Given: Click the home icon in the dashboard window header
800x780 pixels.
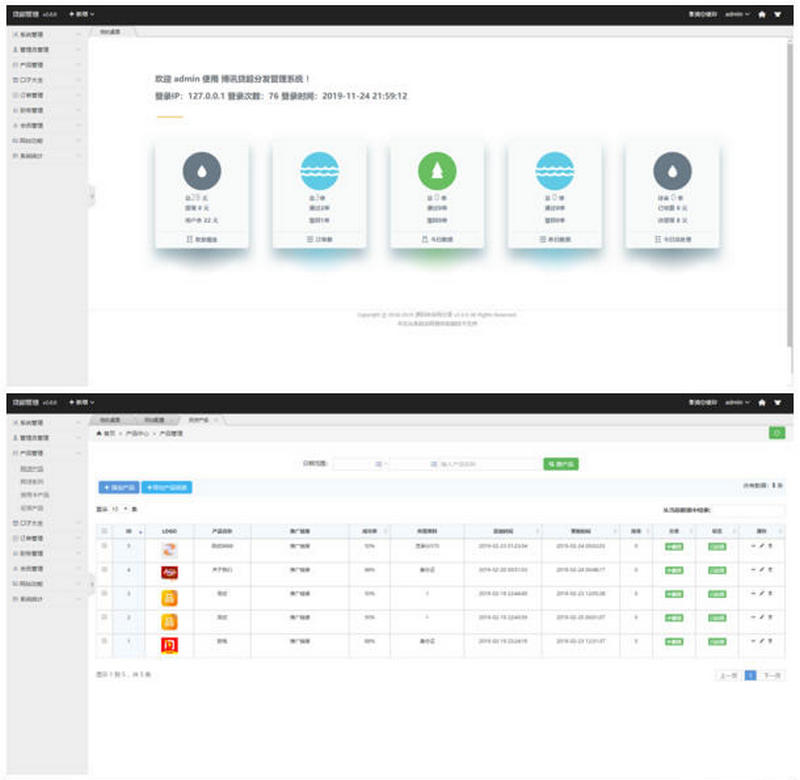Looking at the screenshot, I should 762,14.
